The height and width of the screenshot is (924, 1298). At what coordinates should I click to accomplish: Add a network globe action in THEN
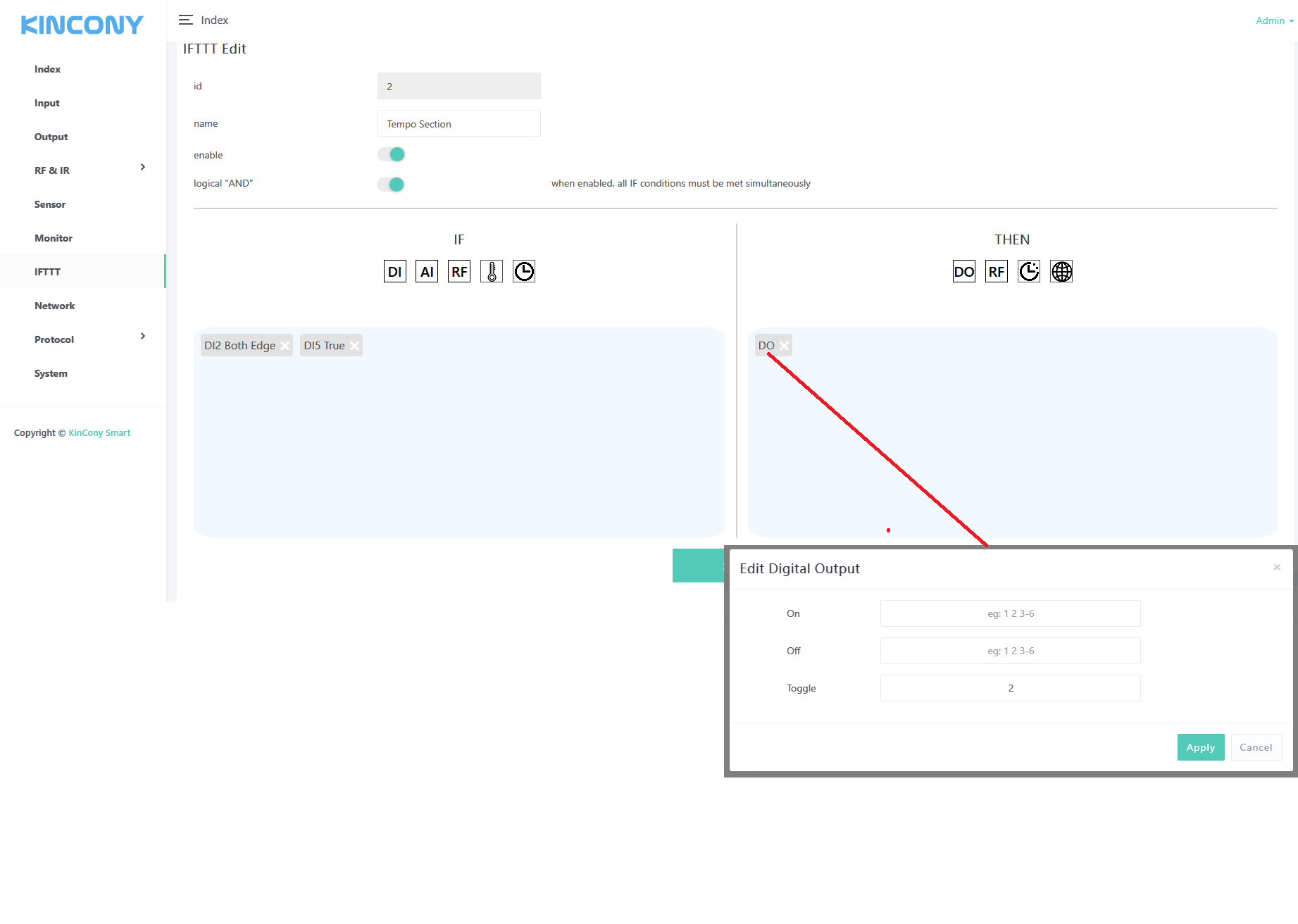(1061, 272)
